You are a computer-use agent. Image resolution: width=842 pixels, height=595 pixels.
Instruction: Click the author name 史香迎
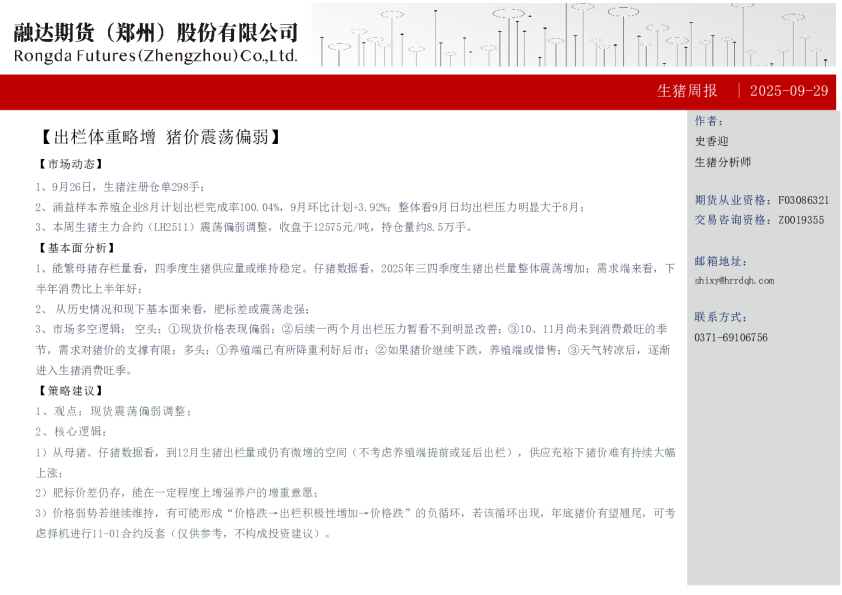tap(712, 141)
